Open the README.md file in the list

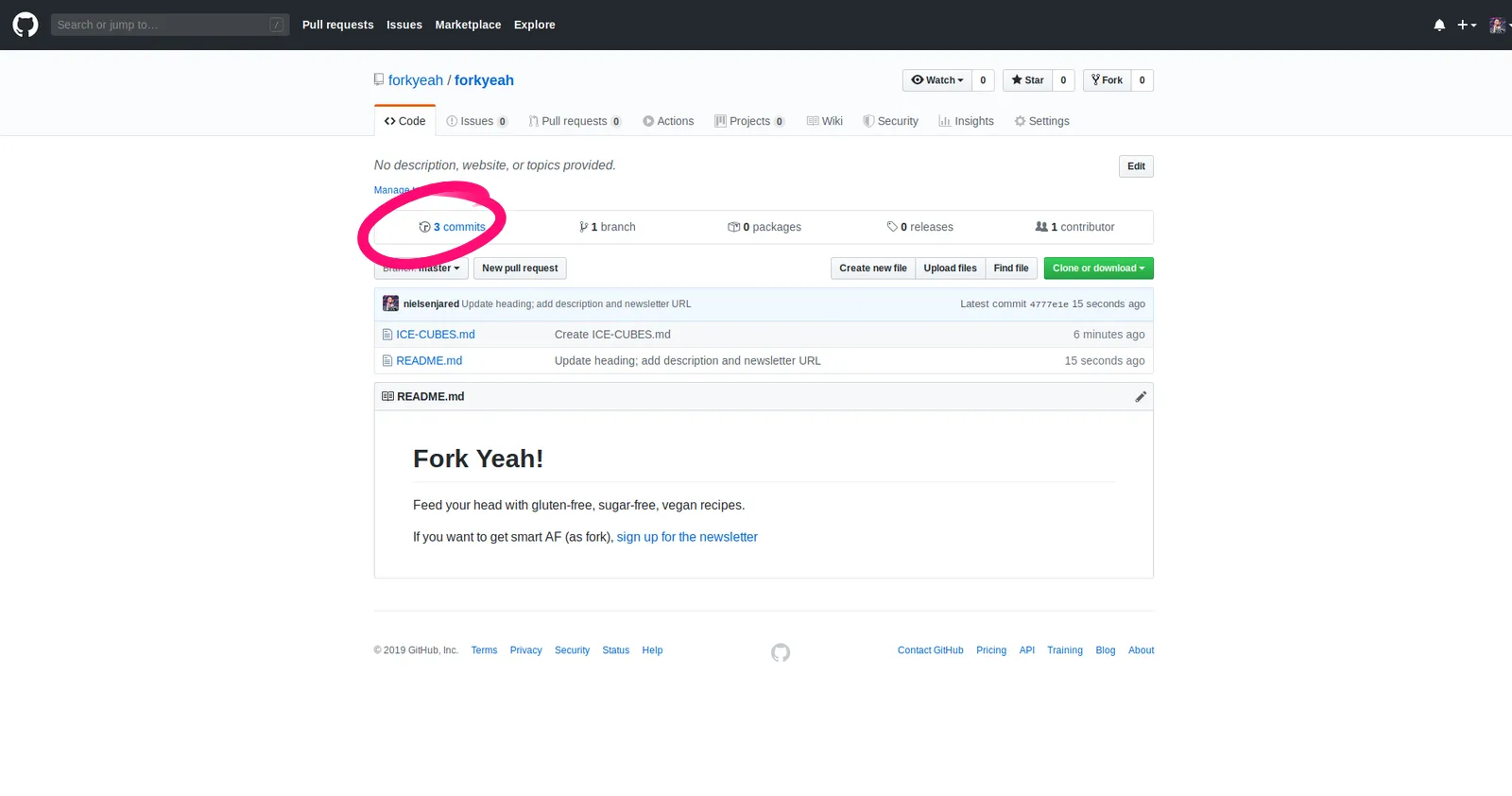pos(429,361)
